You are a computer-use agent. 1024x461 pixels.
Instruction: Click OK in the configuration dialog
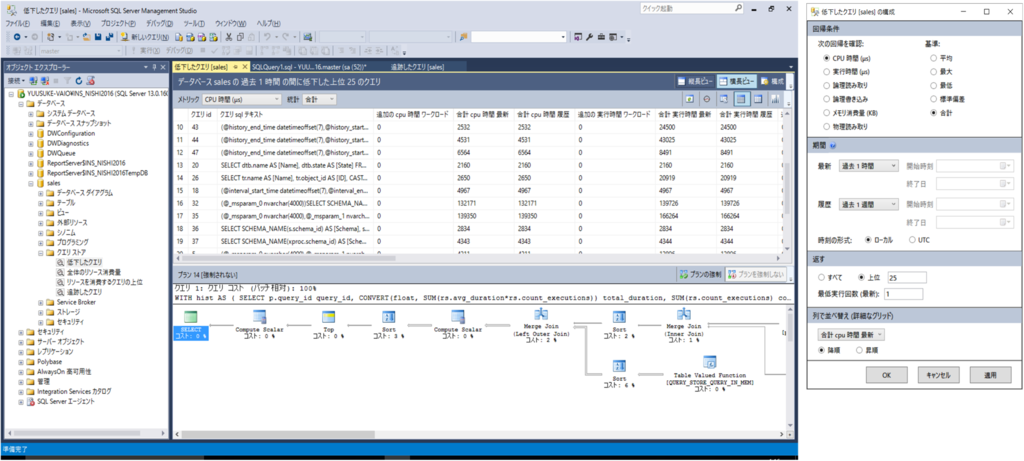886,375
